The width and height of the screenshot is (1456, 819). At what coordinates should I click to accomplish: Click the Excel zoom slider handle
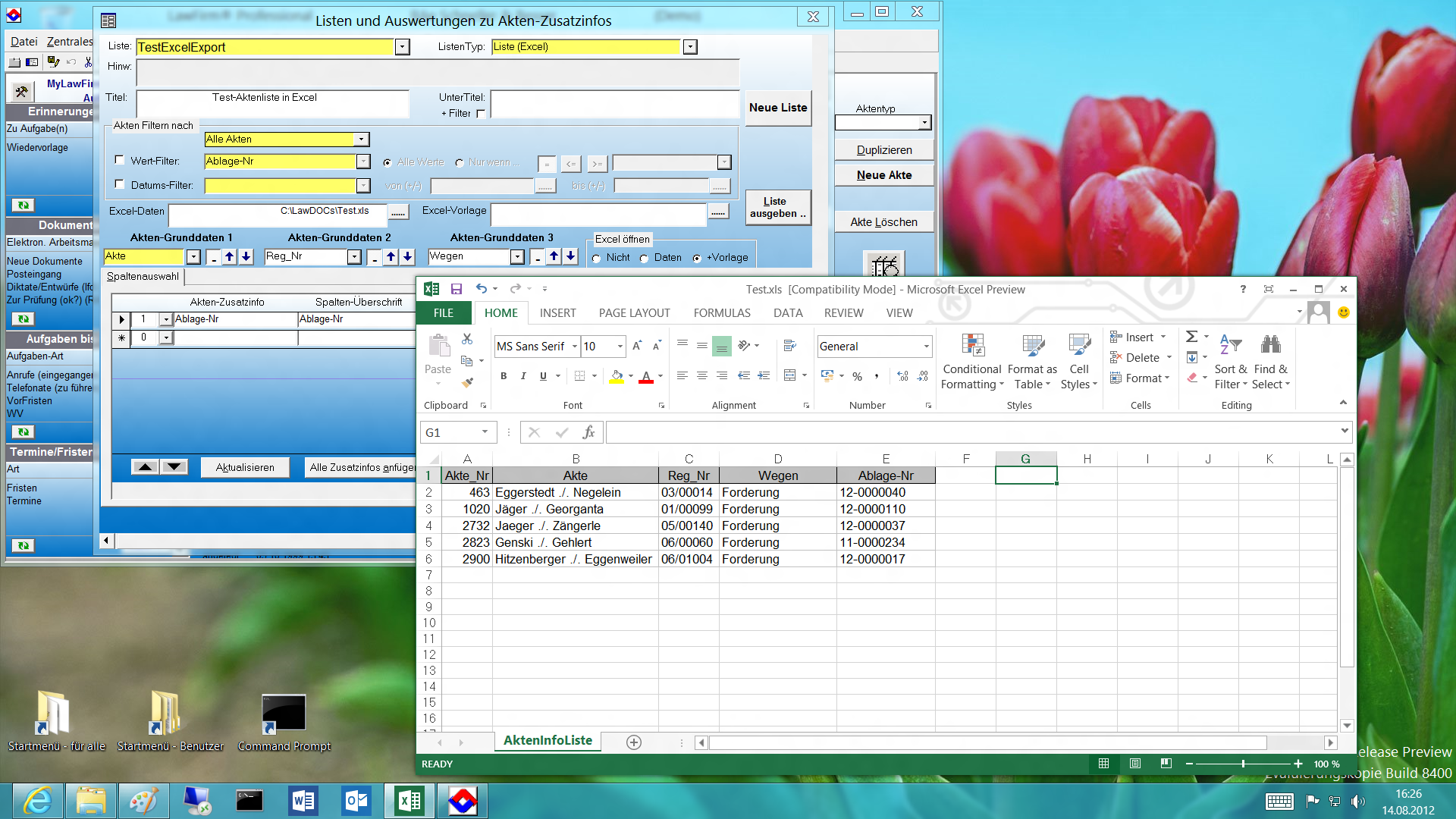point(1243,764)
